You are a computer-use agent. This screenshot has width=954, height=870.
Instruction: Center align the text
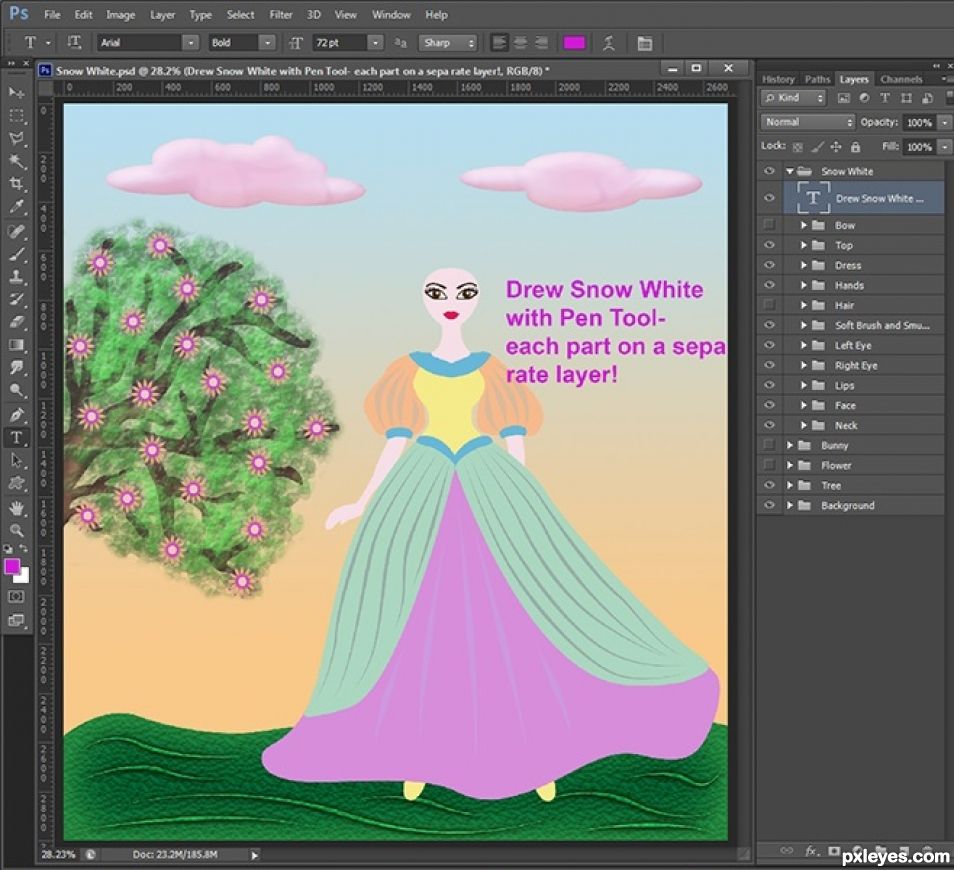pos(520,43)
